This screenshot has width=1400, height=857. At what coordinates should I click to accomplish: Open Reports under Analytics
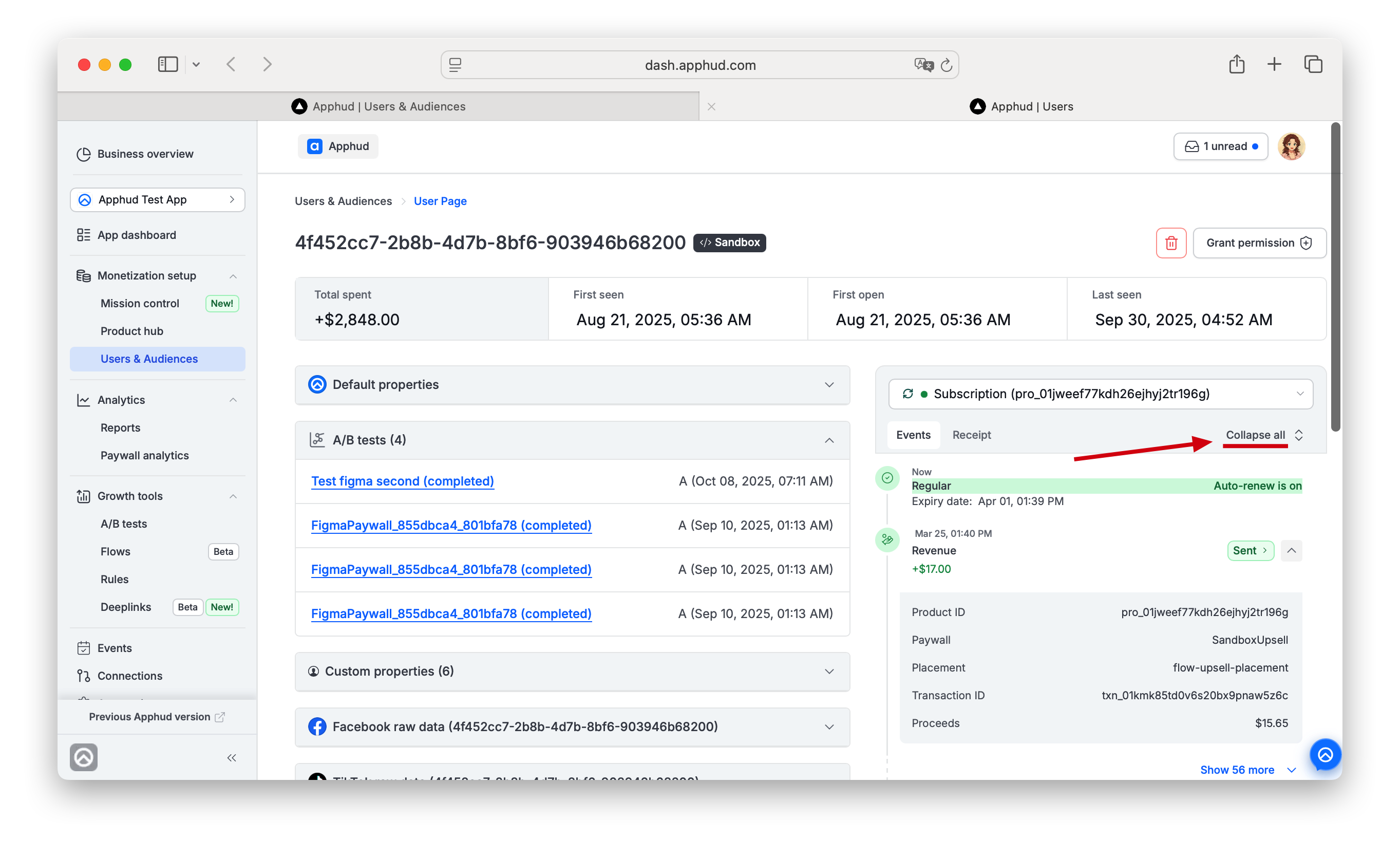(121, 428)
